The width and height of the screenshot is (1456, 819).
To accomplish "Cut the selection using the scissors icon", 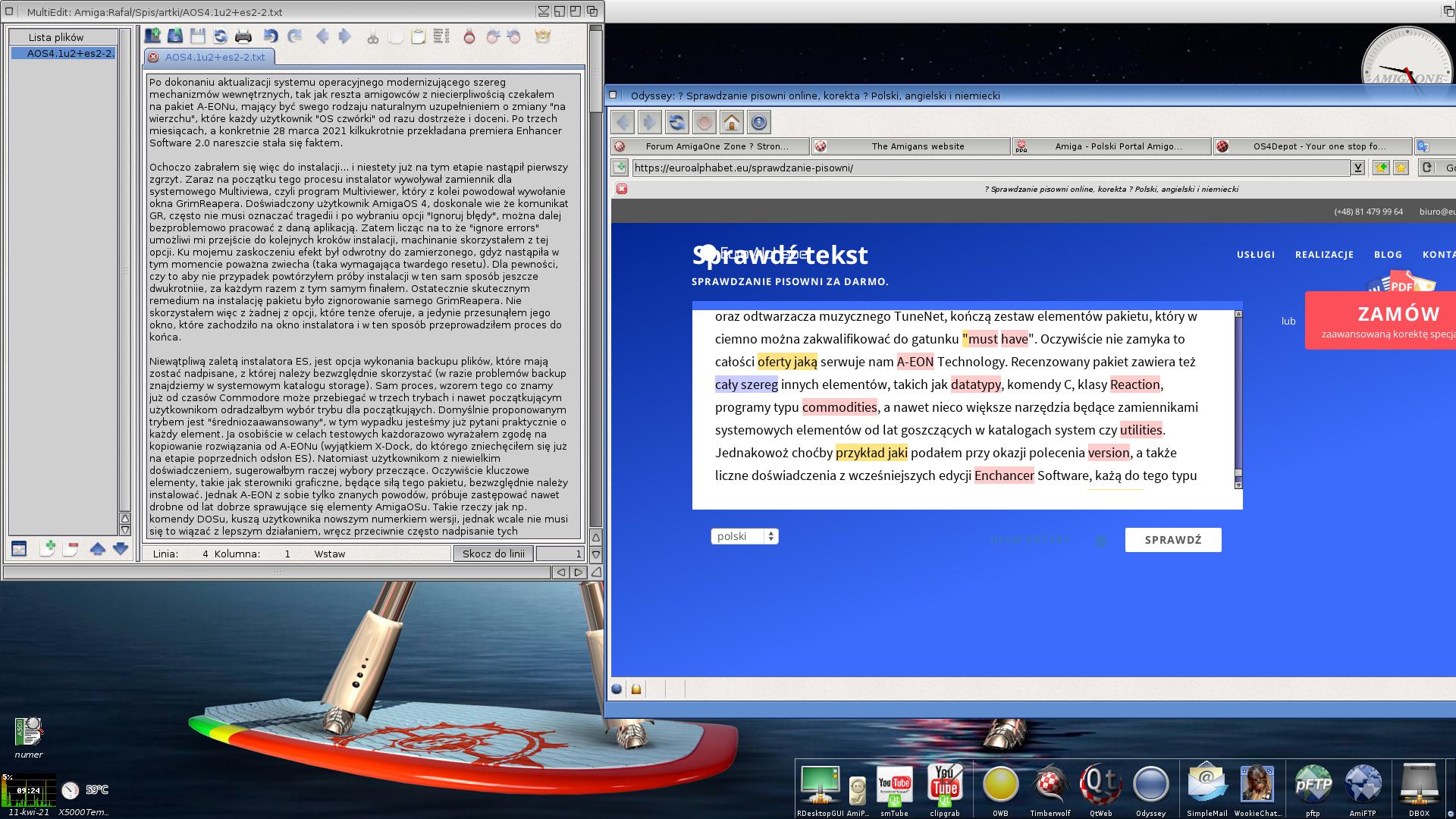I will tap(372, 36).
